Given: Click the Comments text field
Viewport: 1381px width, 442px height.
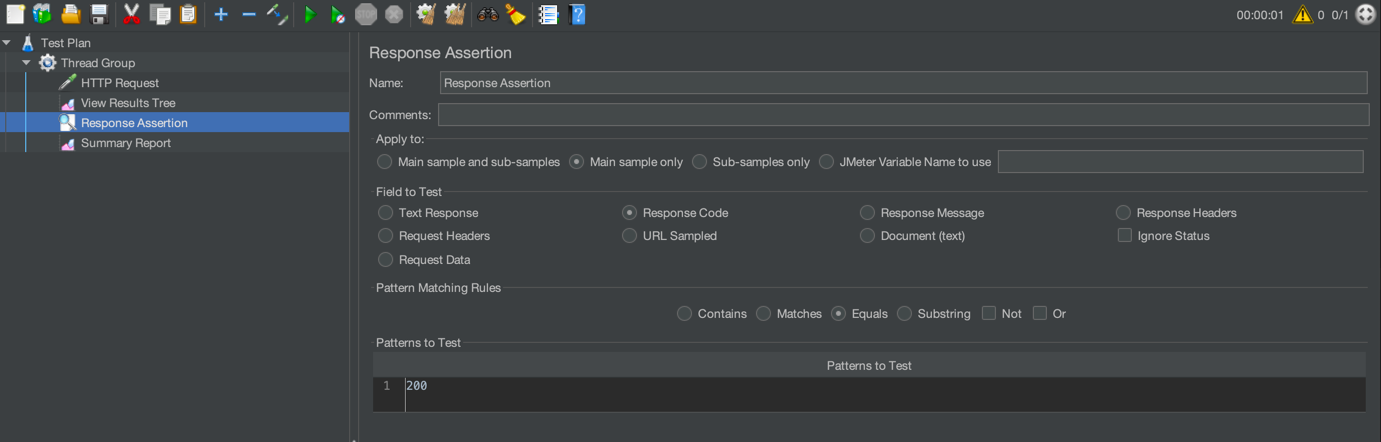Looking at the screenshot, I should point(903,115).
